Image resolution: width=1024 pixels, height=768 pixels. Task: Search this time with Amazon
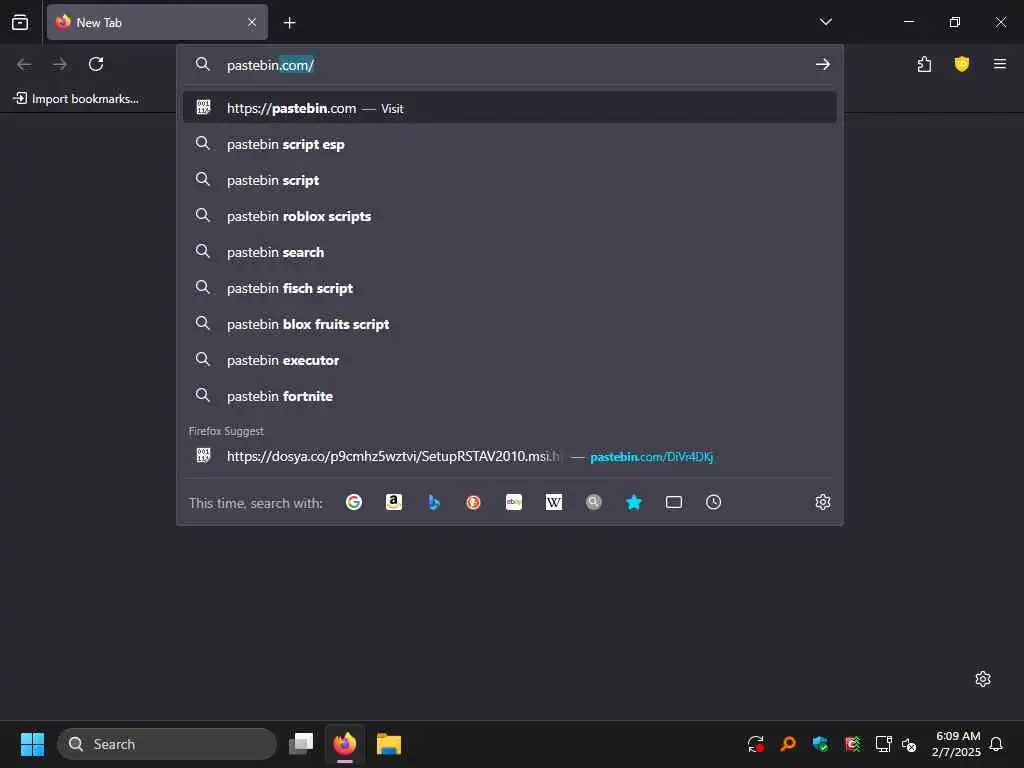[393, 502]
